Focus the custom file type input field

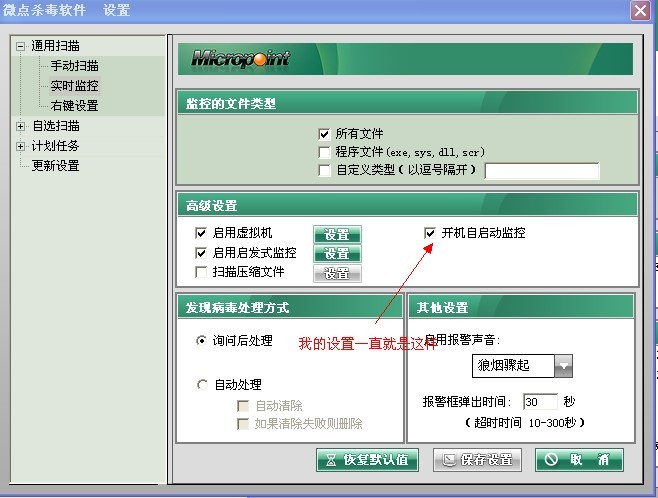coord(542,171)
